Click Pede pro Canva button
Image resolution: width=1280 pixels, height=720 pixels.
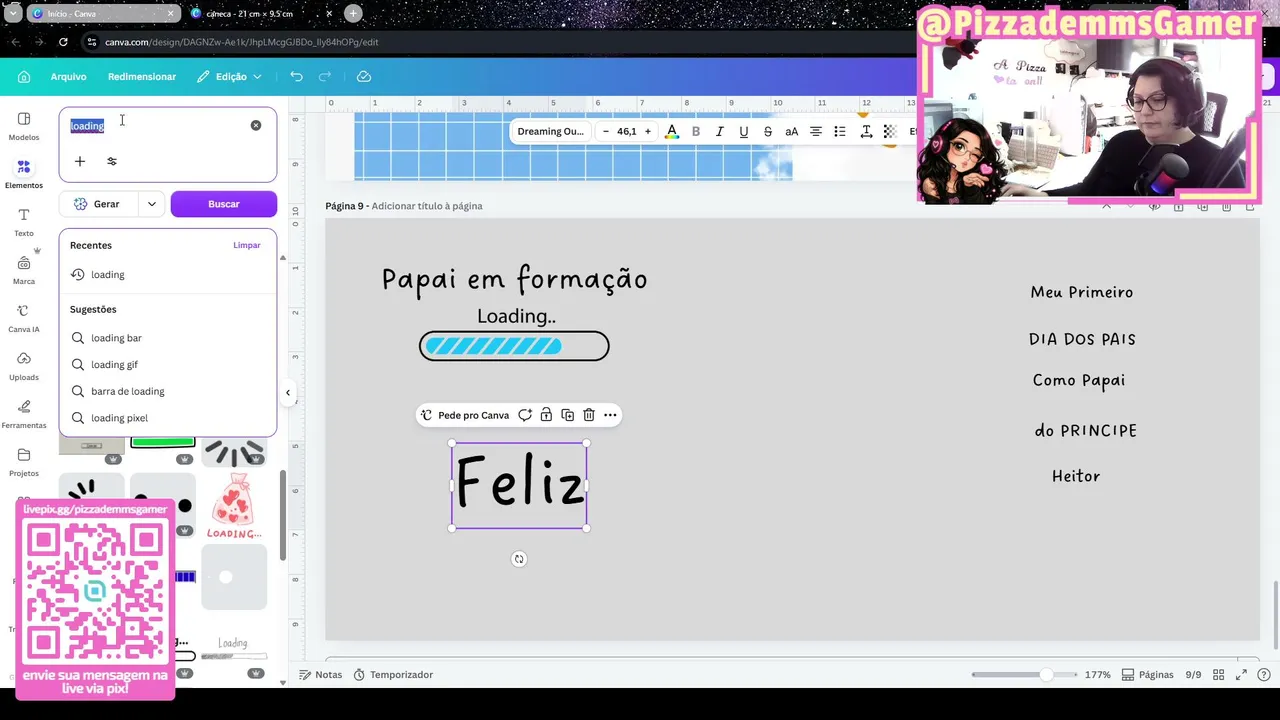pyautogui.click(x=465, y=415)
